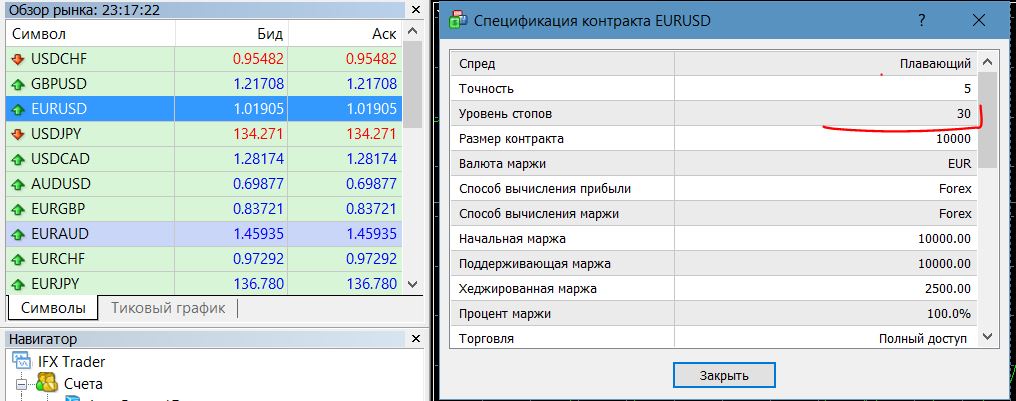Click the USDJPY down-arrow icon
1016x401 pixels.
(x=17, y=134)
